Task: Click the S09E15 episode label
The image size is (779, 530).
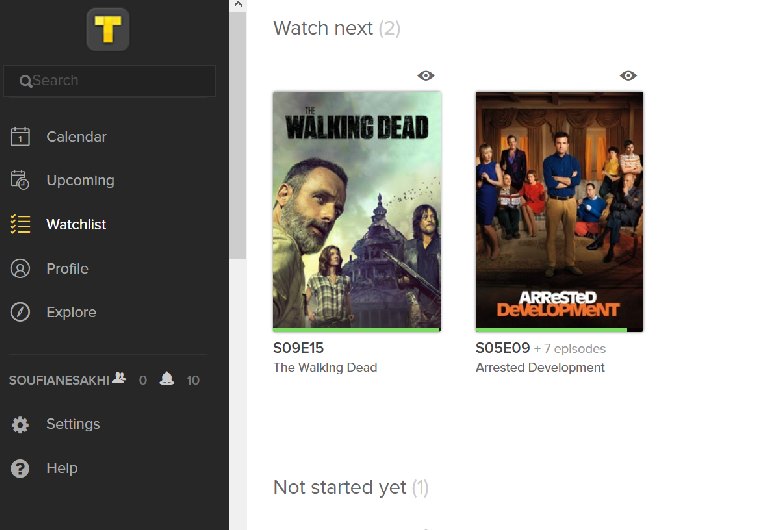Action: 298,348
